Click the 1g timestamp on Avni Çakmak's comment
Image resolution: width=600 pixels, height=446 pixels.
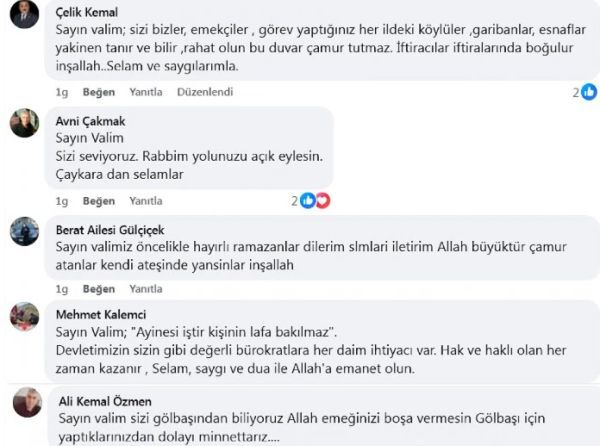[62, 201]
